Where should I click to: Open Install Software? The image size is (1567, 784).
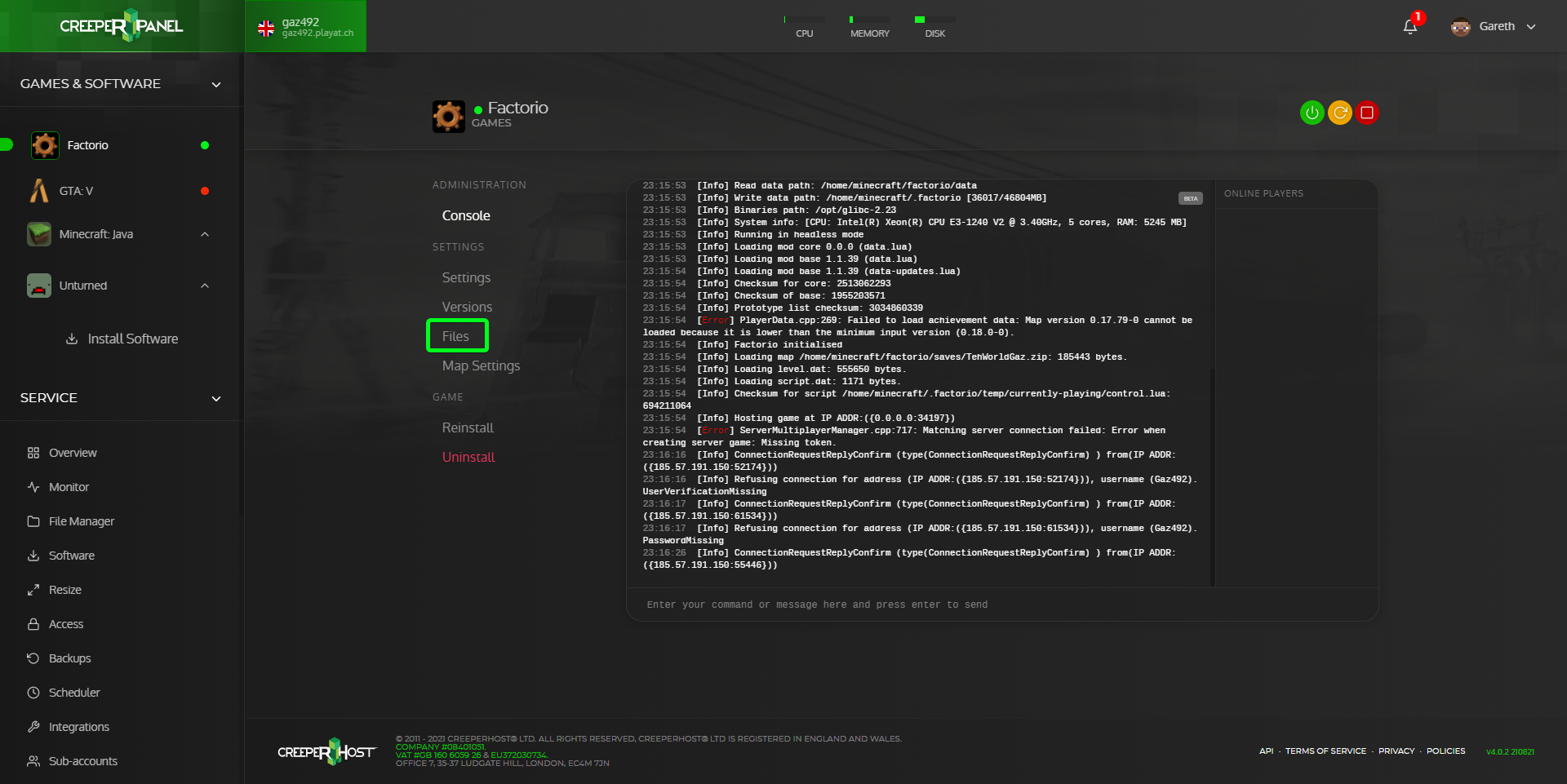pos(122,339)
